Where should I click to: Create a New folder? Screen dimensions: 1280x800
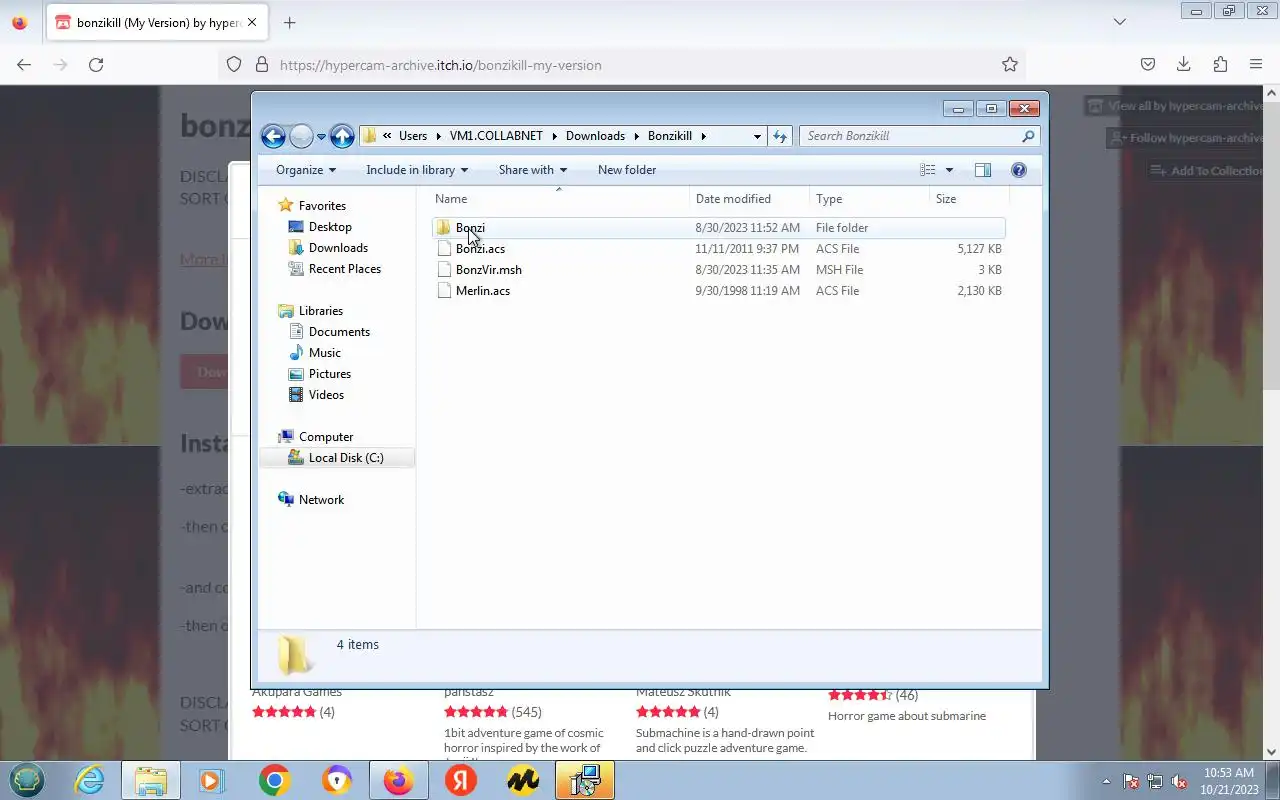coord(627,170)
